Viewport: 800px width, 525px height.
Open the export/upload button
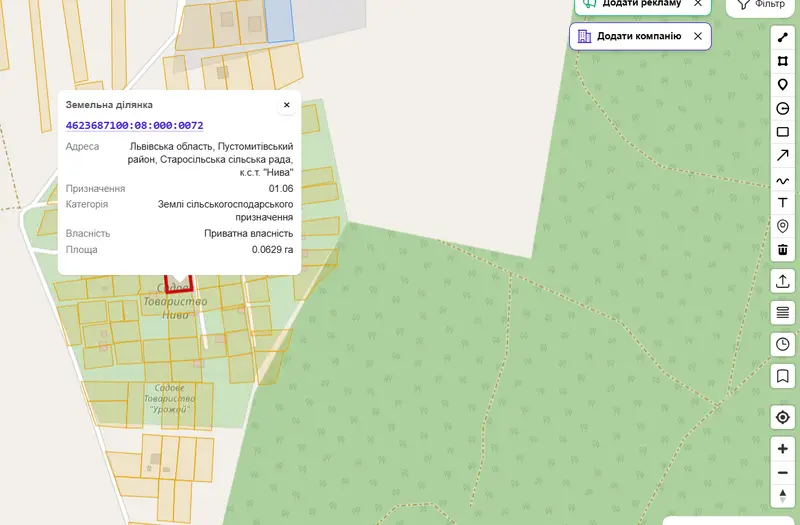pos(782,281)
